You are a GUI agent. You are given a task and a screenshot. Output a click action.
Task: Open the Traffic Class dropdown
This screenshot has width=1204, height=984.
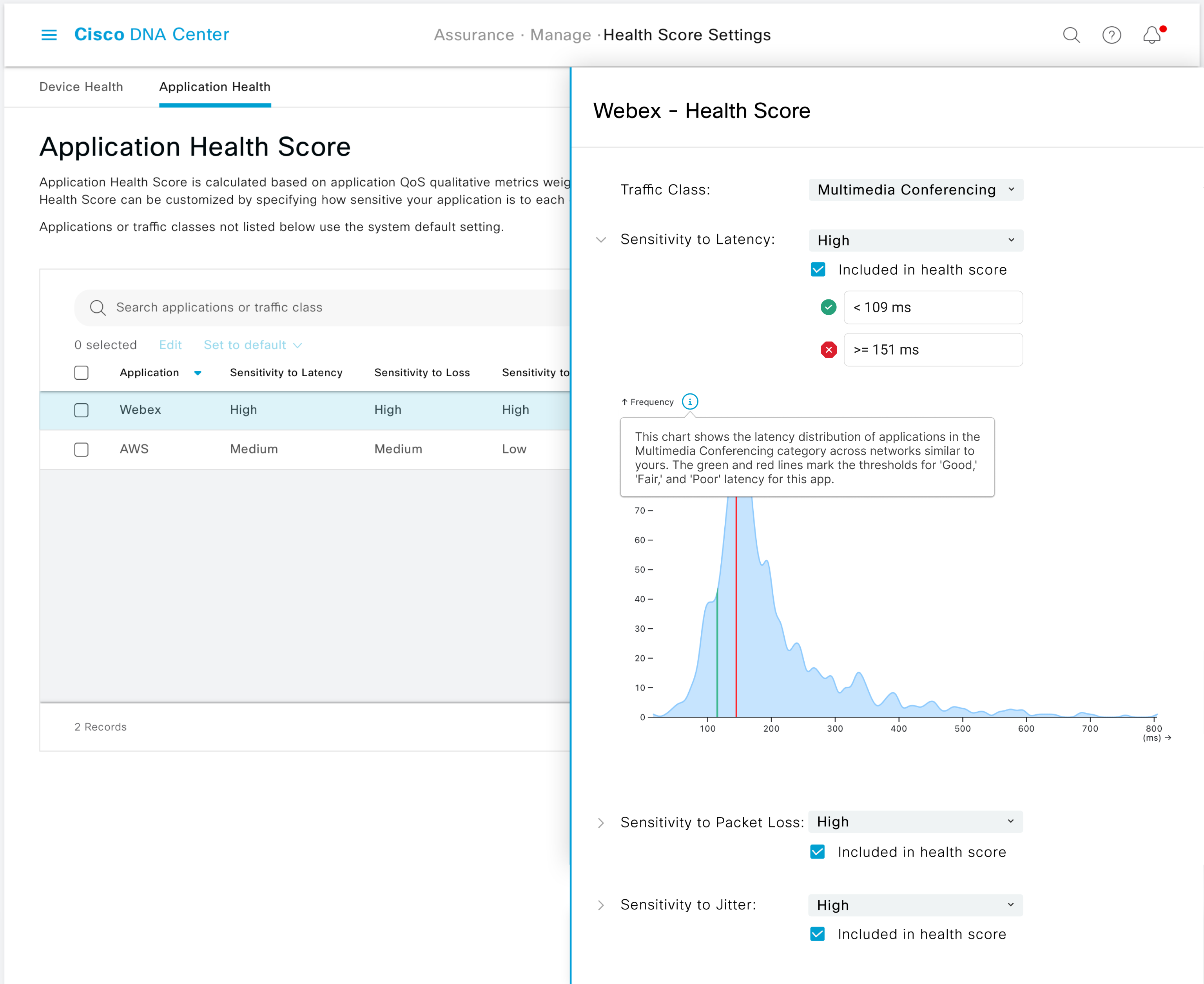click(x=916, y=190)
